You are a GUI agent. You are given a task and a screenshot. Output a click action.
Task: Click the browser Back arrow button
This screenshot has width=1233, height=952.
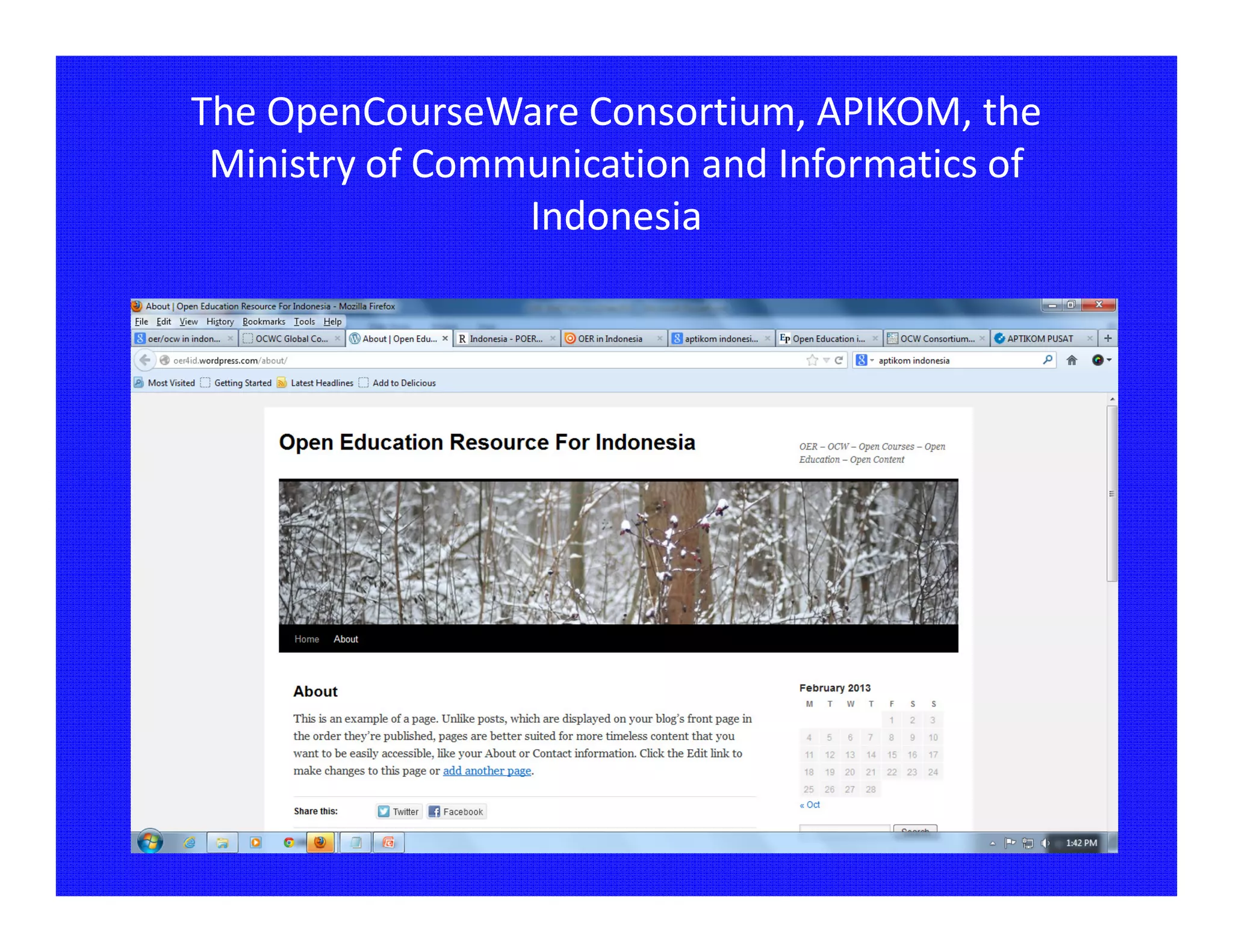click(x=144, y=360)
